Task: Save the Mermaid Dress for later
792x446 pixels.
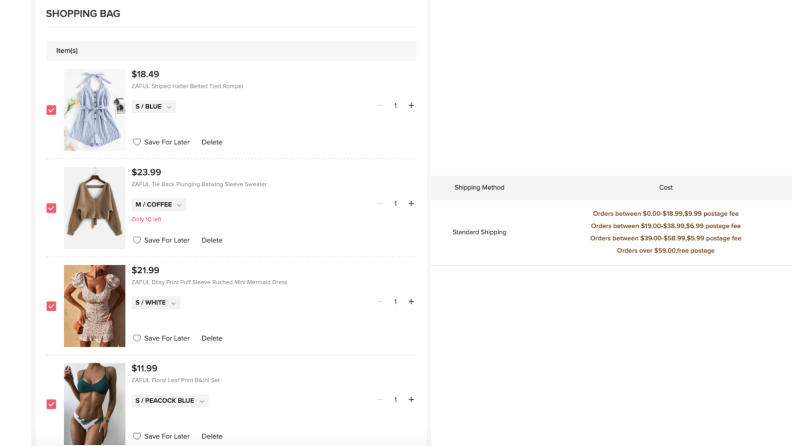Action: click(x=167, y=338)
